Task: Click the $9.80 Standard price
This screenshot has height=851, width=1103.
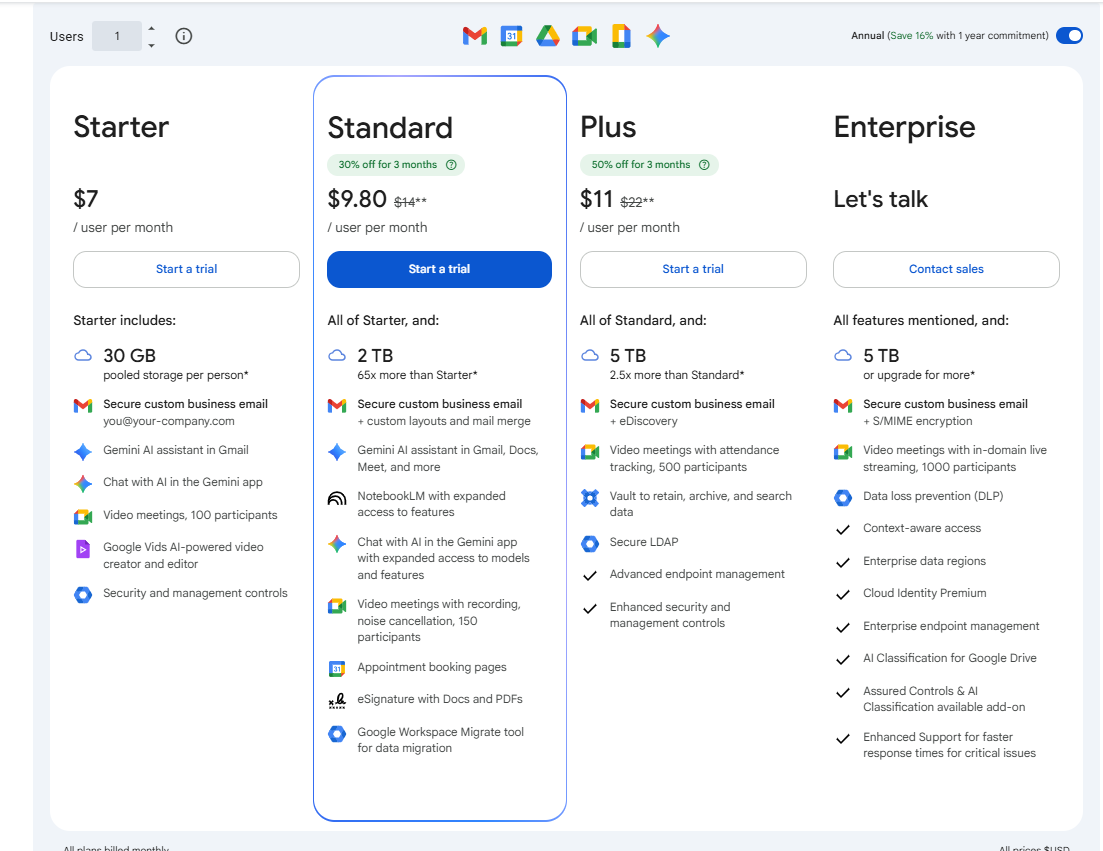Action: 357,199
